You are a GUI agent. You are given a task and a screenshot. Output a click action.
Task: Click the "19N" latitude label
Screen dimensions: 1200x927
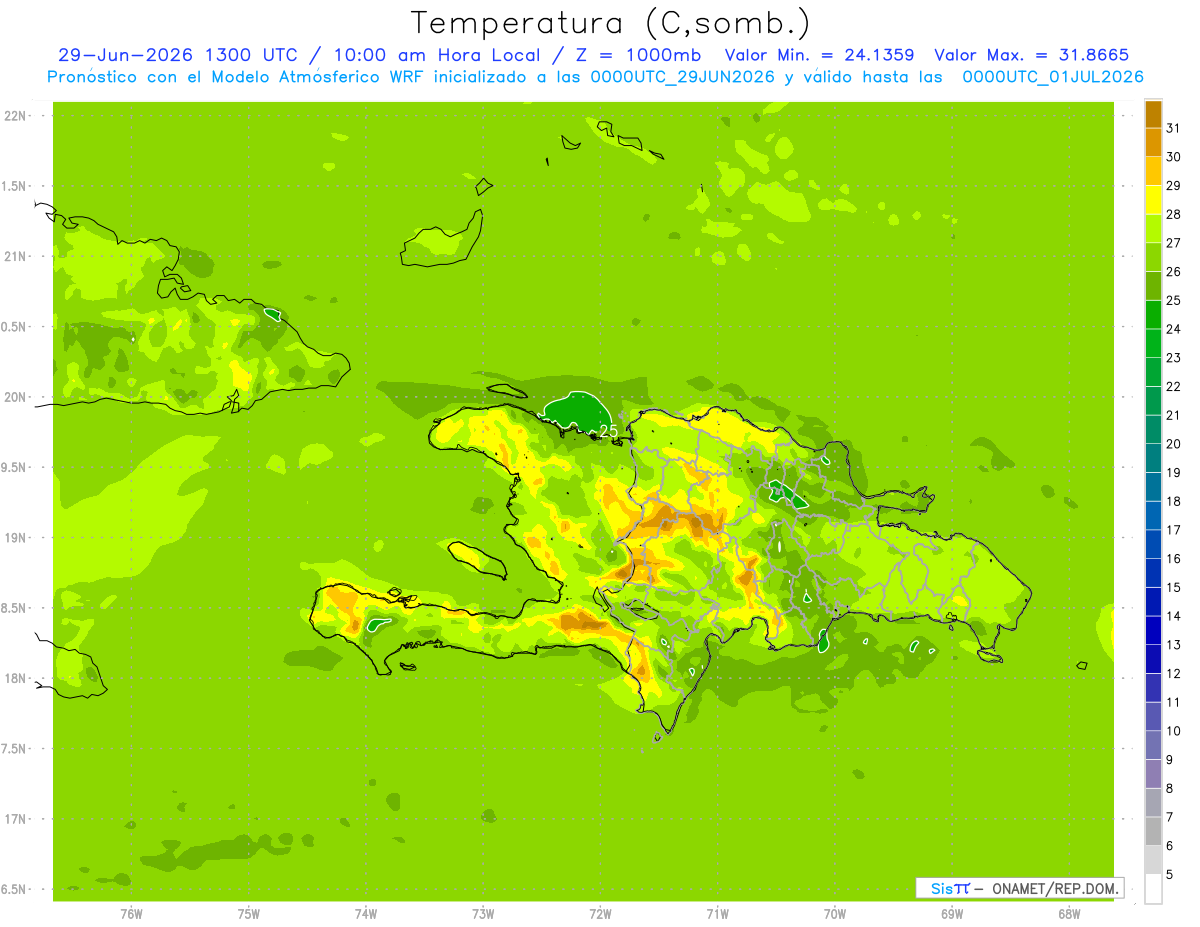coord(16,538)
